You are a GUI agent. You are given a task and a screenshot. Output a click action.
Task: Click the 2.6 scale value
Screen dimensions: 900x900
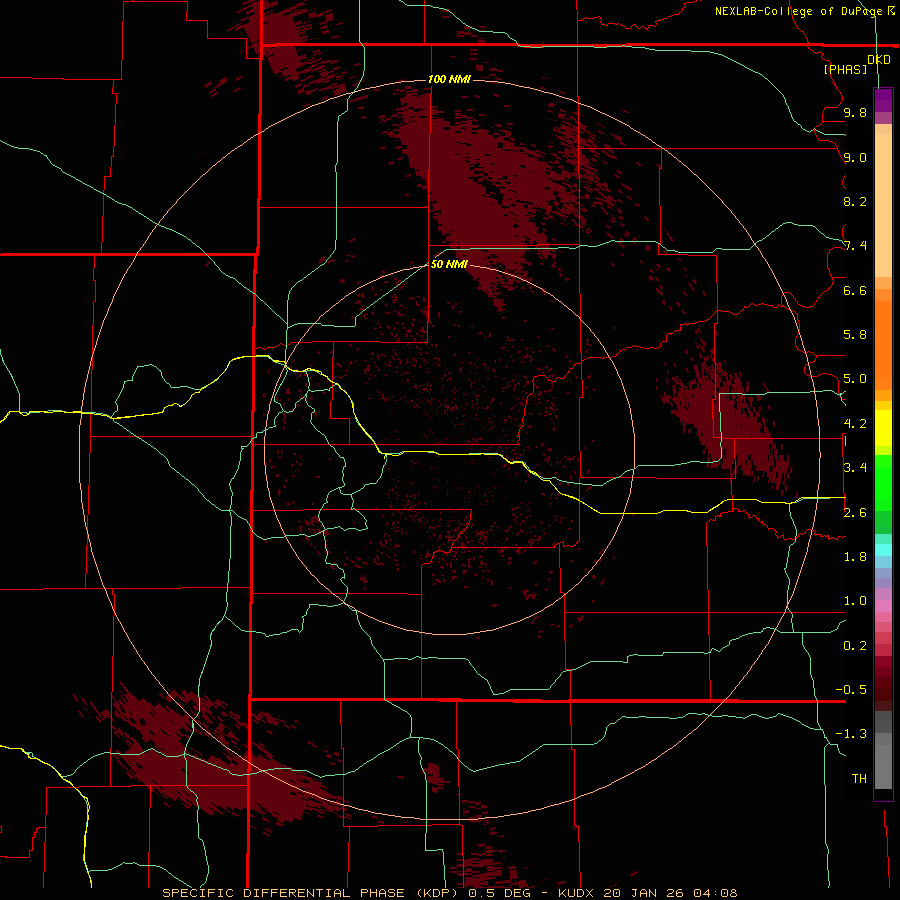[855, 513]
